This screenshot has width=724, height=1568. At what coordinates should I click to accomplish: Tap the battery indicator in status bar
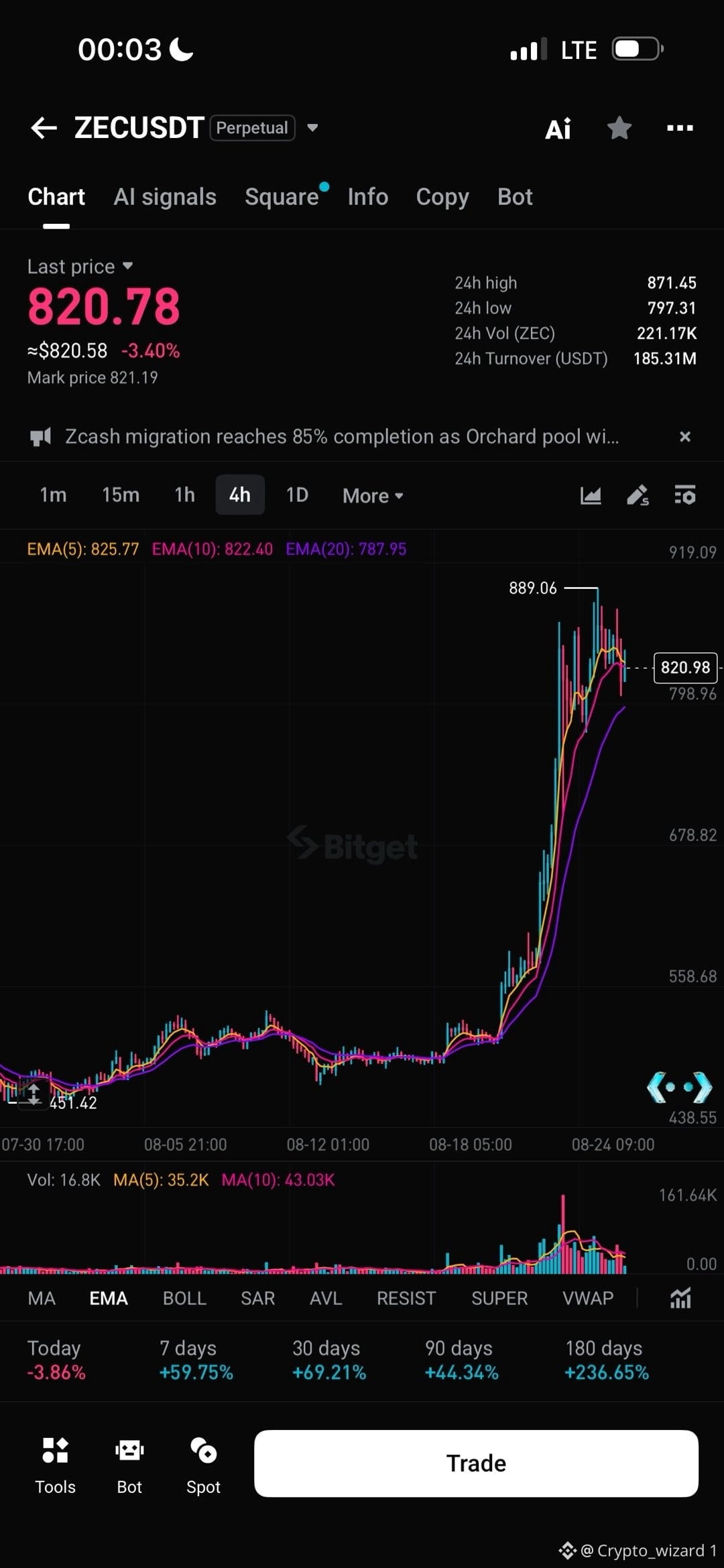638,50
